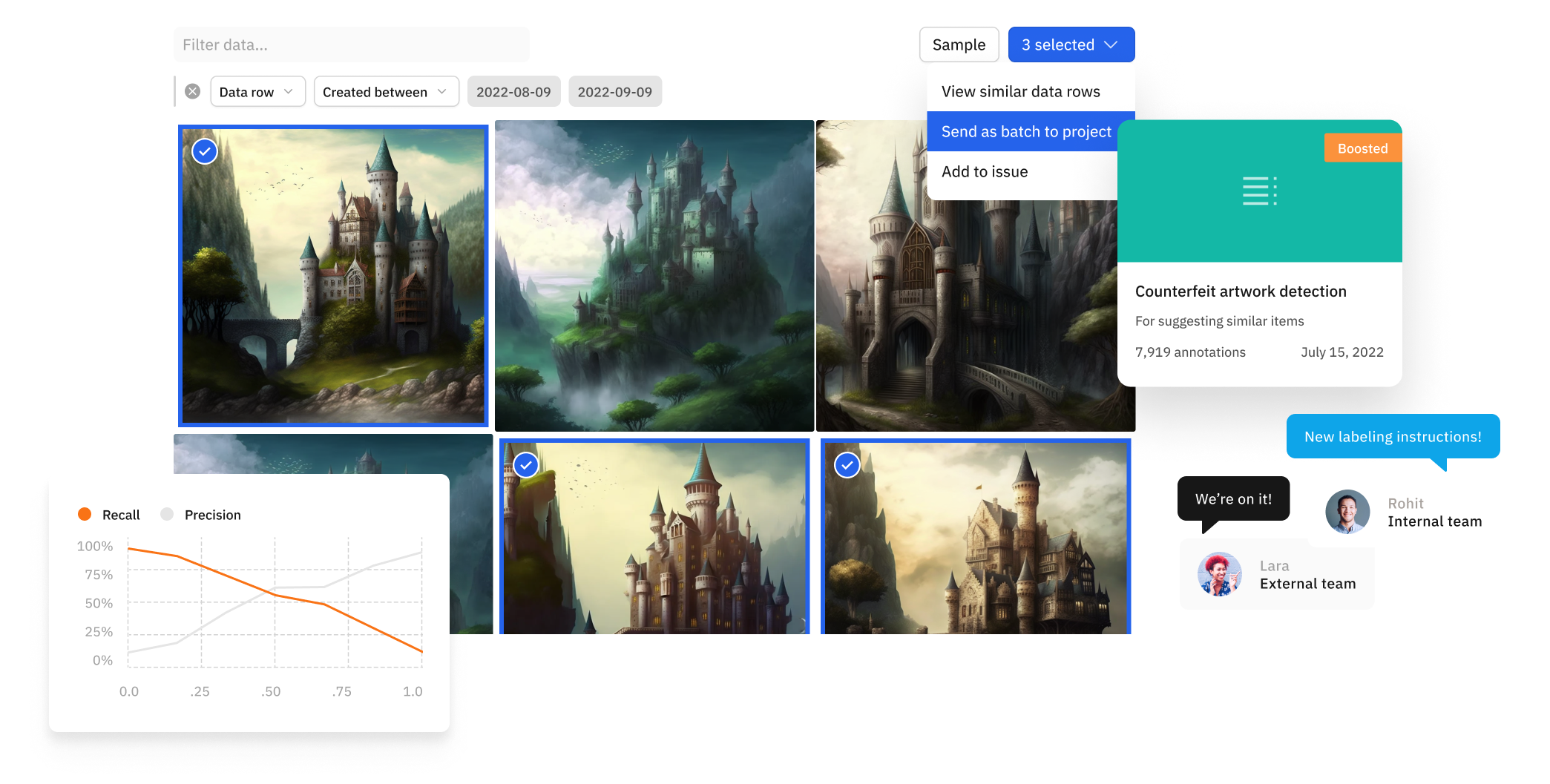
Task: Click the orange Recall legend dot
Action: coord(85,514)
